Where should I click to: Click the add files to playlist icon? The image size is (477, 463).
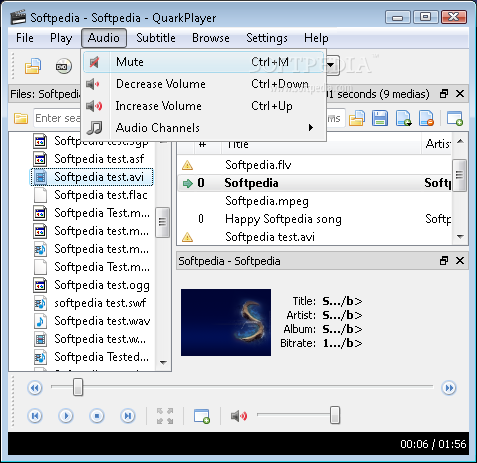[403, 118]
